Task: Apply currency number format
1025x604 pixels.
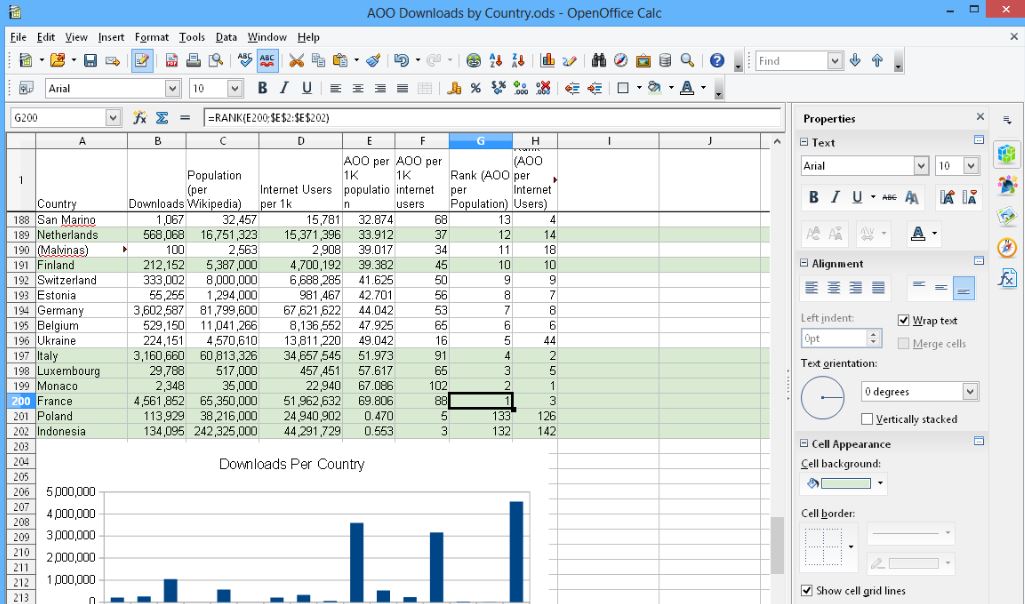Action: click(454, 88)
